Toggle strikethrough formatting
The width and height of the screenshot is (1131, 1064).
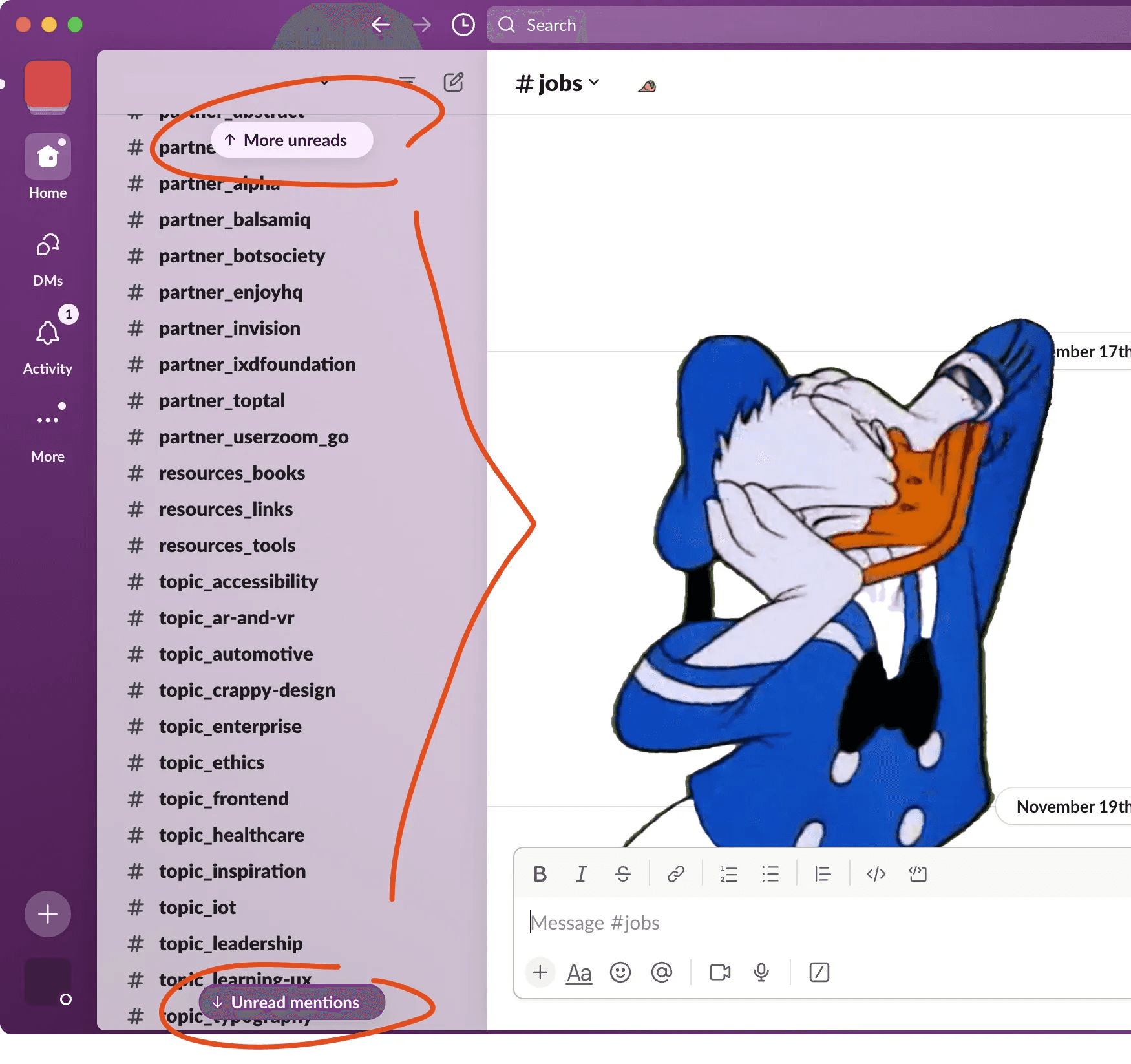[x=623, y=875]
